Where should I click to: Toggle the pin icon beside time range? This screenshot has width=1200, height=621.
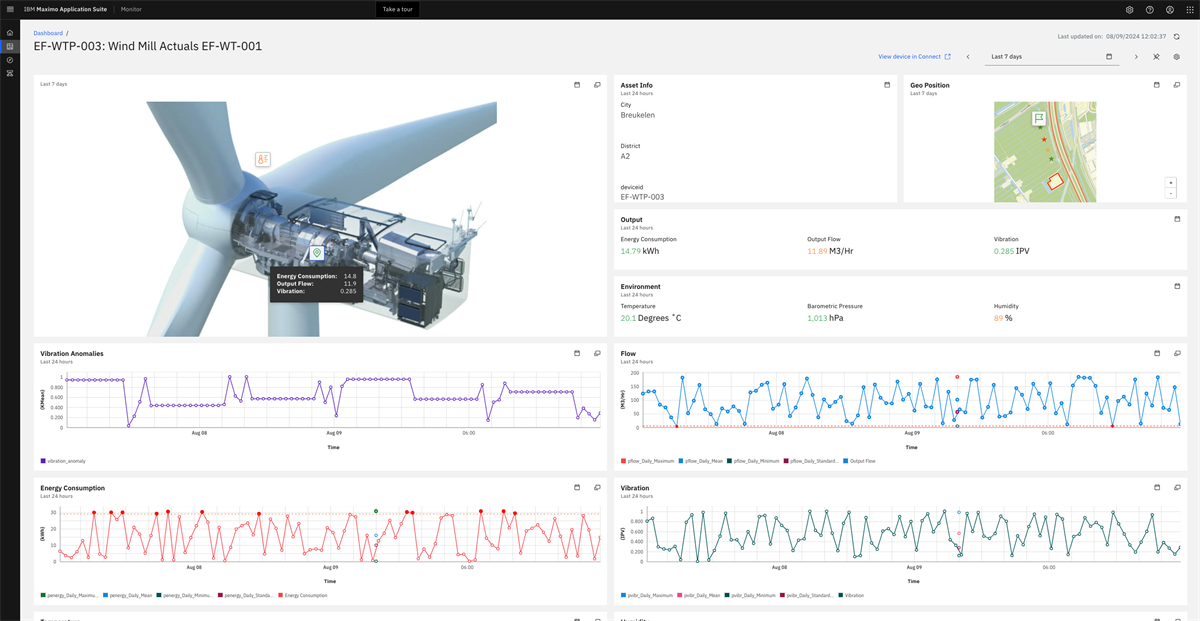(x=1156, y=57)
